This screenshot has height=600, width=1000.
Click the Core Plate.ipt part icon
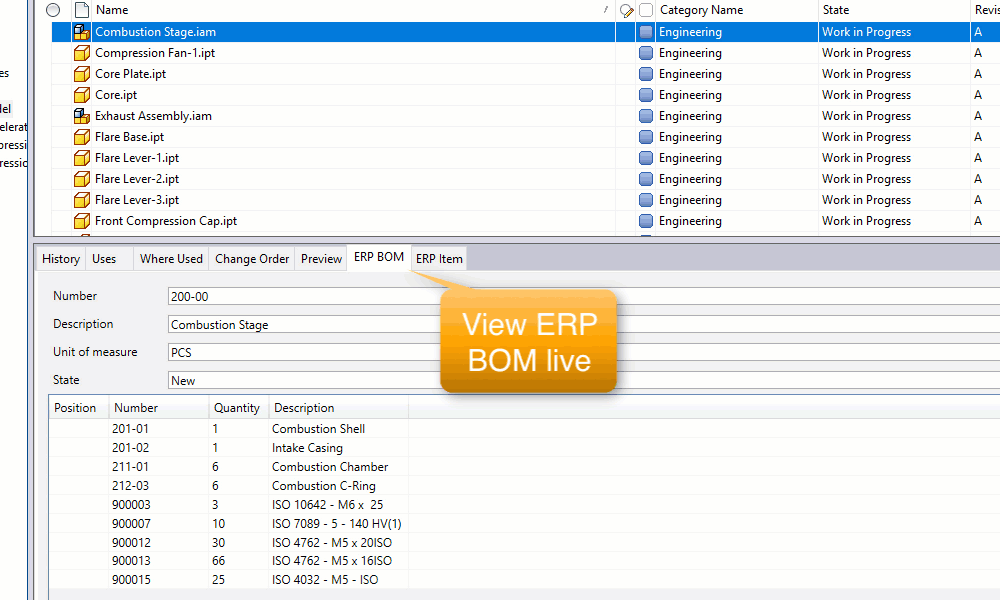pos(82,74)
